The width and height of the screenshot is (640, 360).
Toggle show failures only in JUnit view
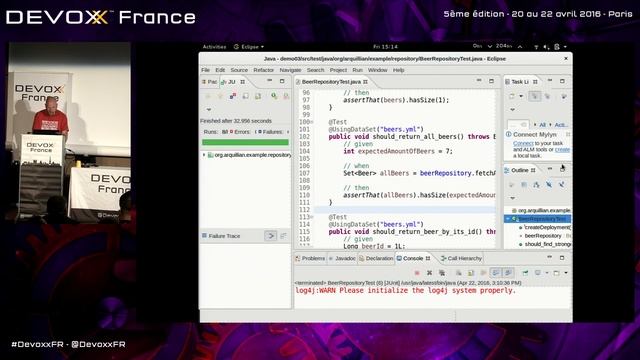(233, 96)
